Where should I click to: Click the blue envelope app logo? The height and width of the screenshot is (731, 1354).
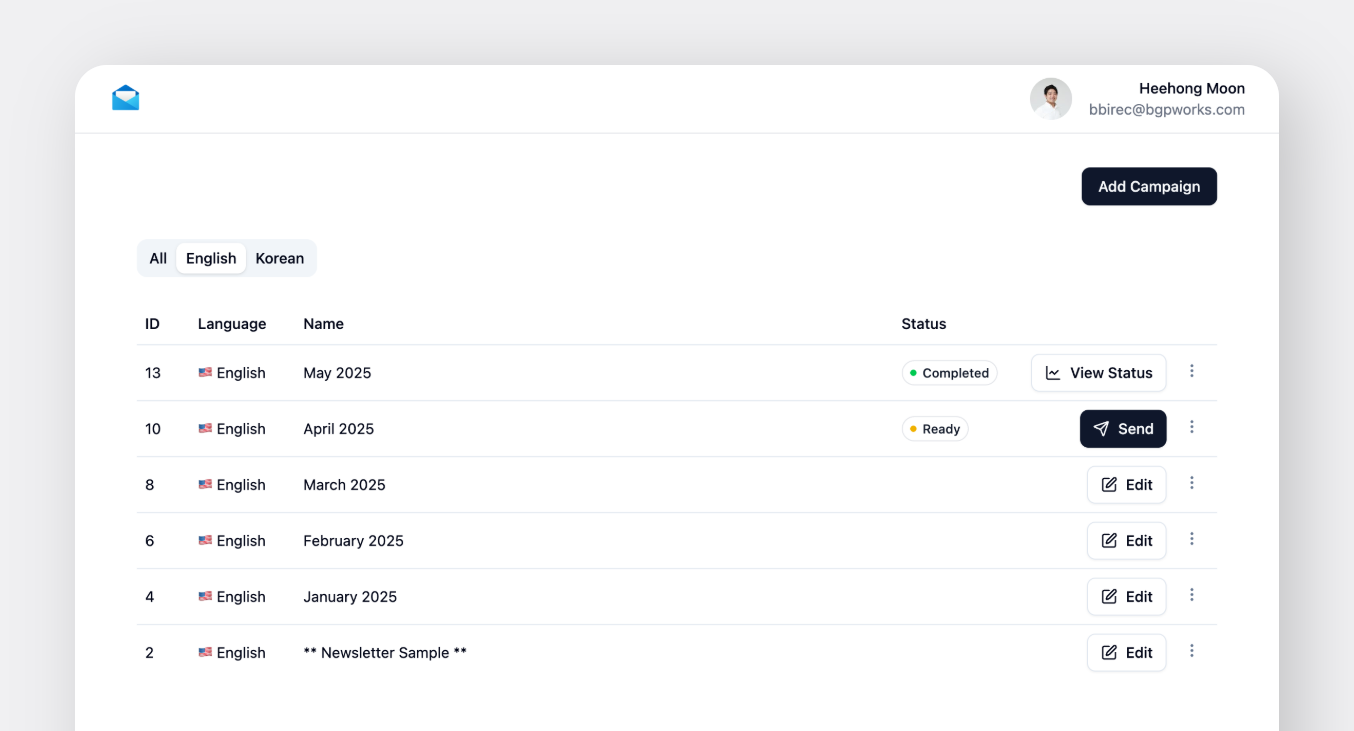[126, 98]
